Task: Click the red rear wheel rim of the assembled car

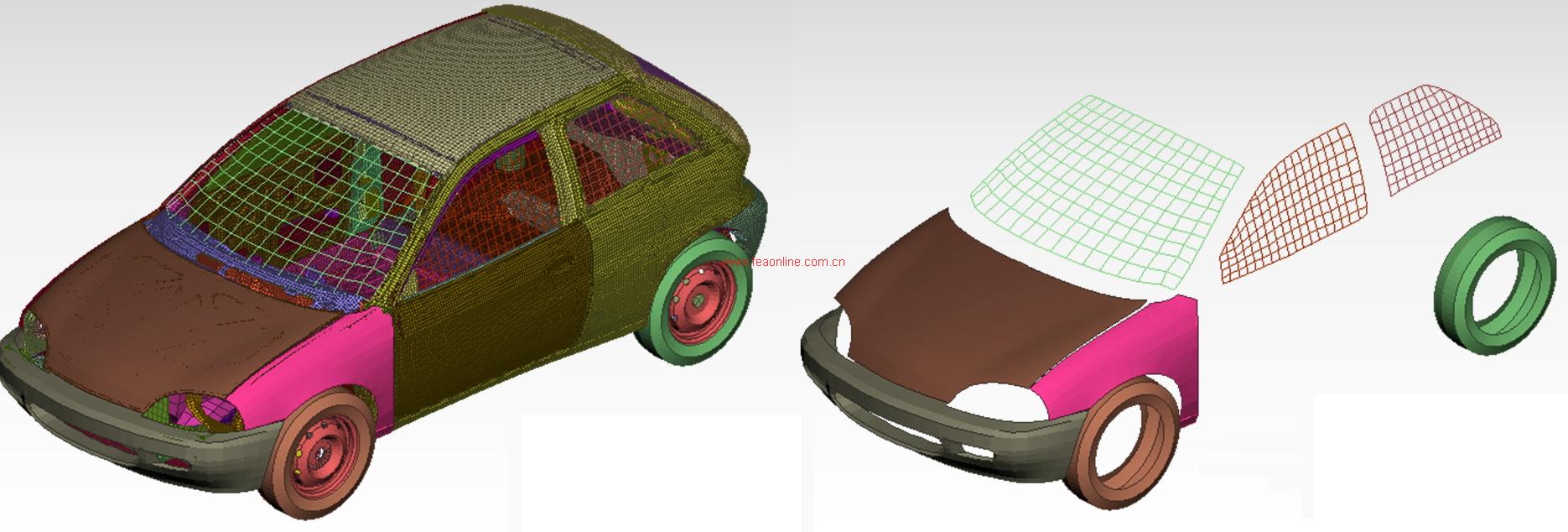Action: pos(694,301)
